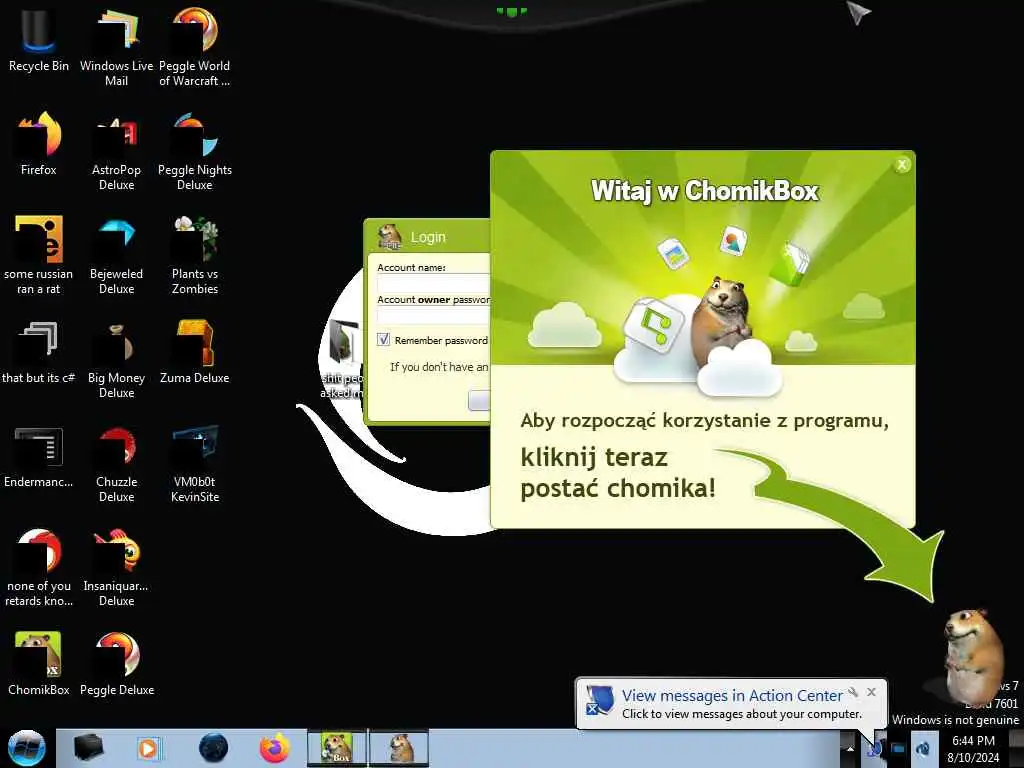Select the 'that but its c#' desktop icon
The width and height of the screenshot is (1024, 768).
pyautogui.click(x=39, y=353)
